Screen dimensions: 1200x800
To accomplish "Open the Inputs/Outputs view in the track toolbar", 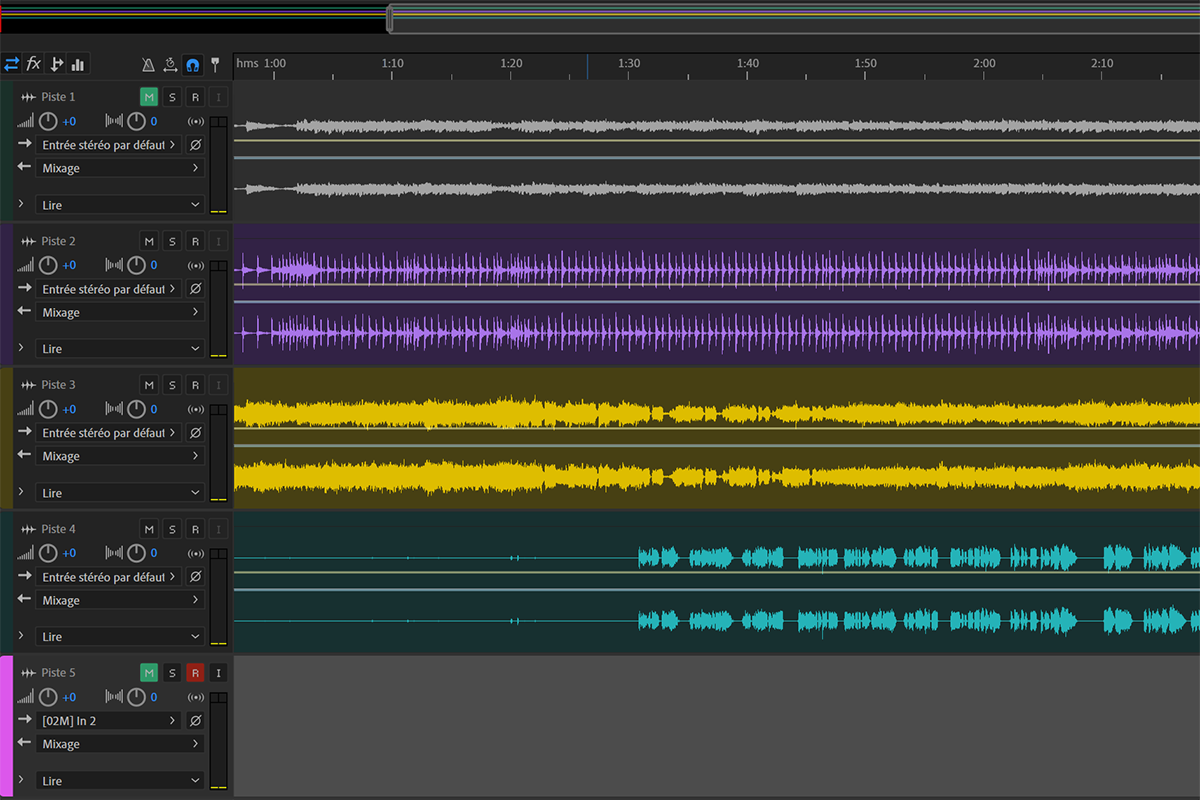I will [12, 64].
